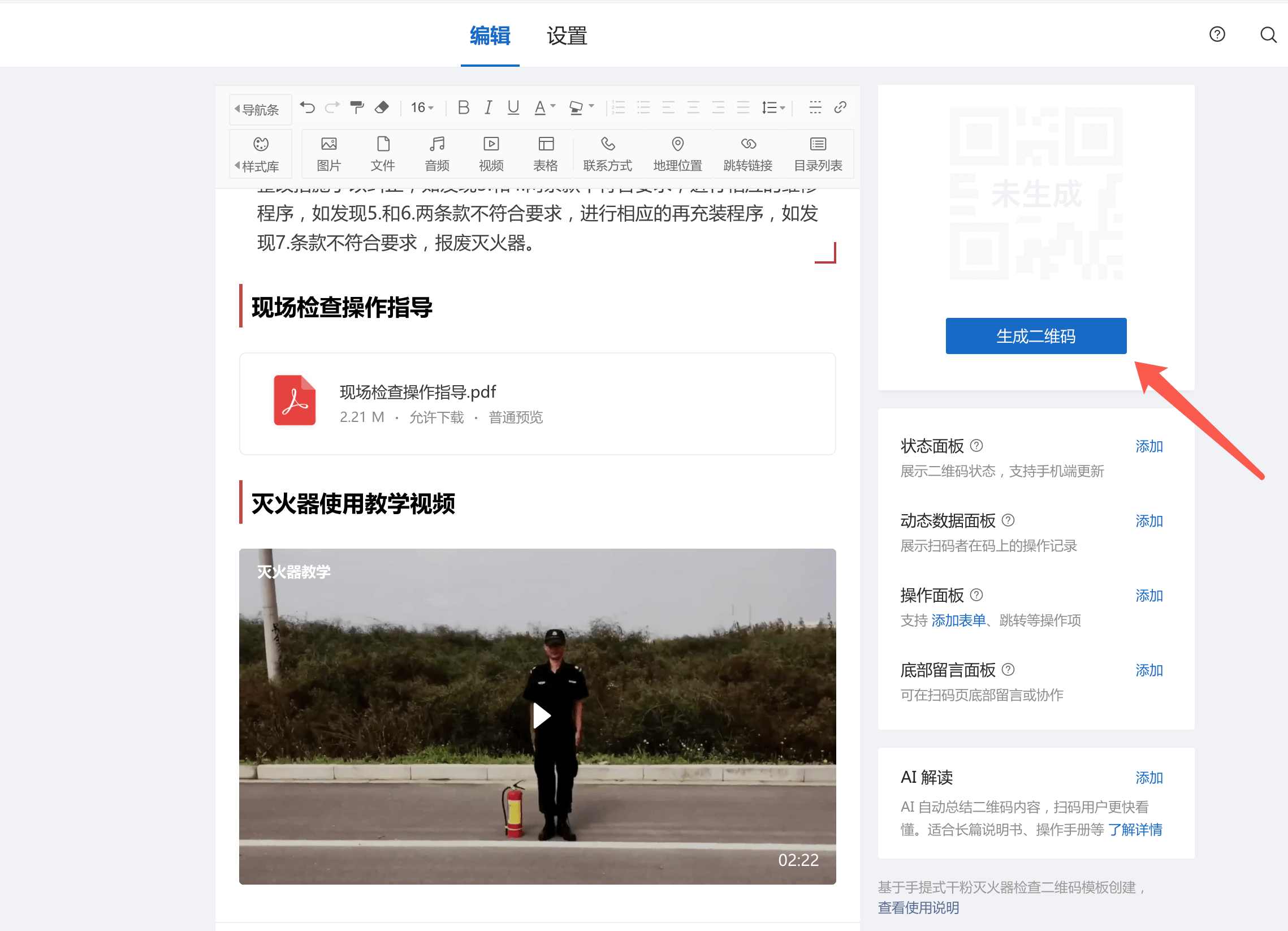
Task: Click help icon next to 动态数据面板
Action: click(x=1008, y=520)
